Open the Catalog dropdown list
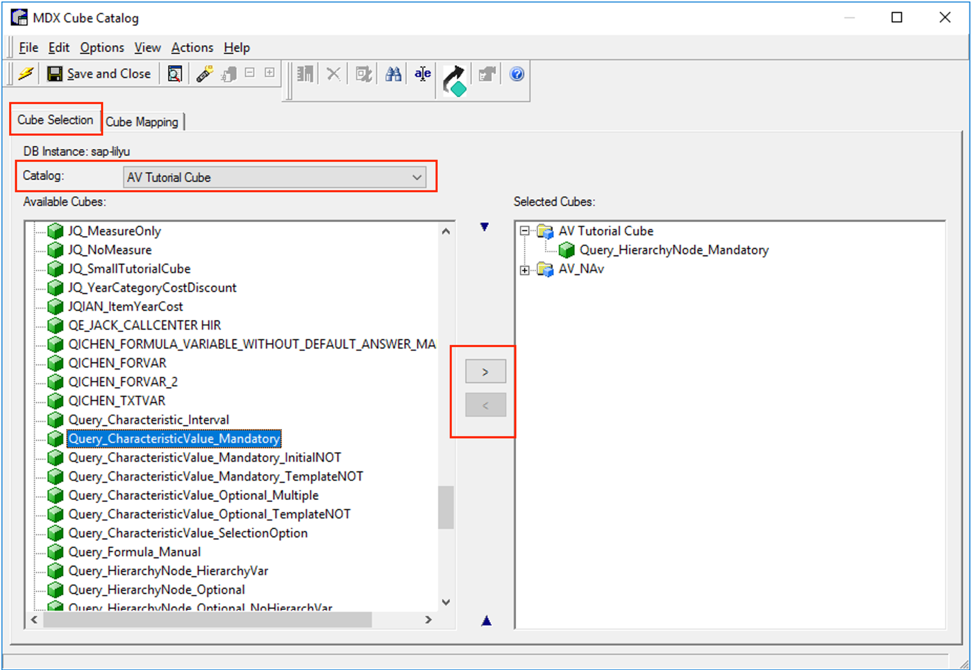This screenshot has width=974, height=670. click(418, 177)
